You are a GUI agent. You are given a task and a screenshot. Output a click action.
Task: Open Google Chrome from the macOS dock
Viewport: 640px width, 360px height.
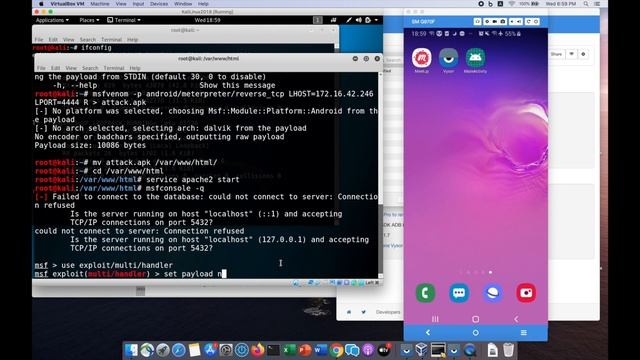tap(336, 350)
